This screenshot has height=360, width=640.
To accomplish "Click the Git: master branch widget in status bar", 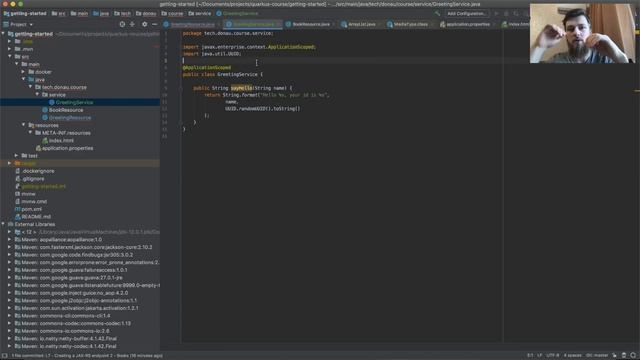I will 597,356.
